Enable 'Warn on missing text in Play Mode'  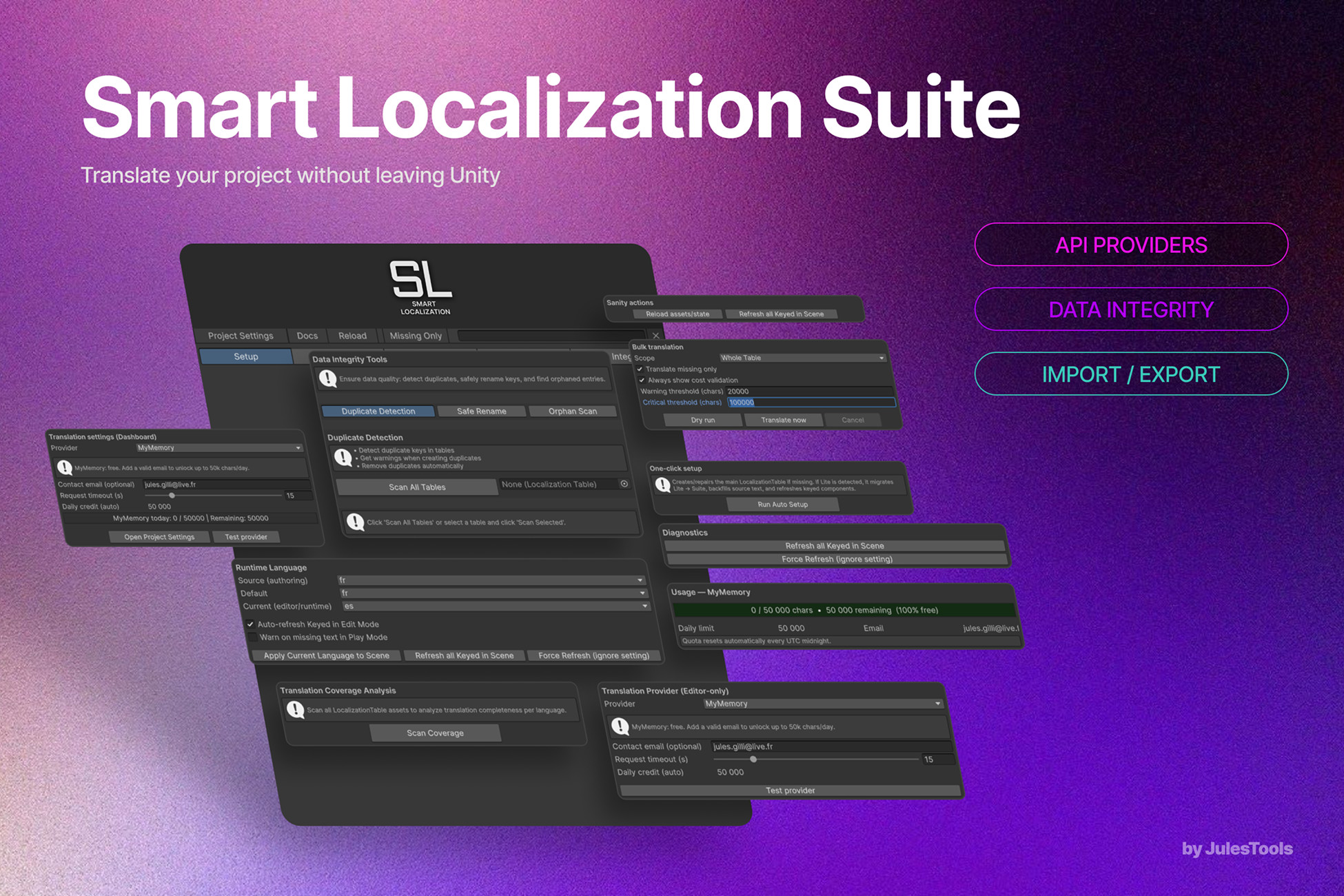coord(252,637)
